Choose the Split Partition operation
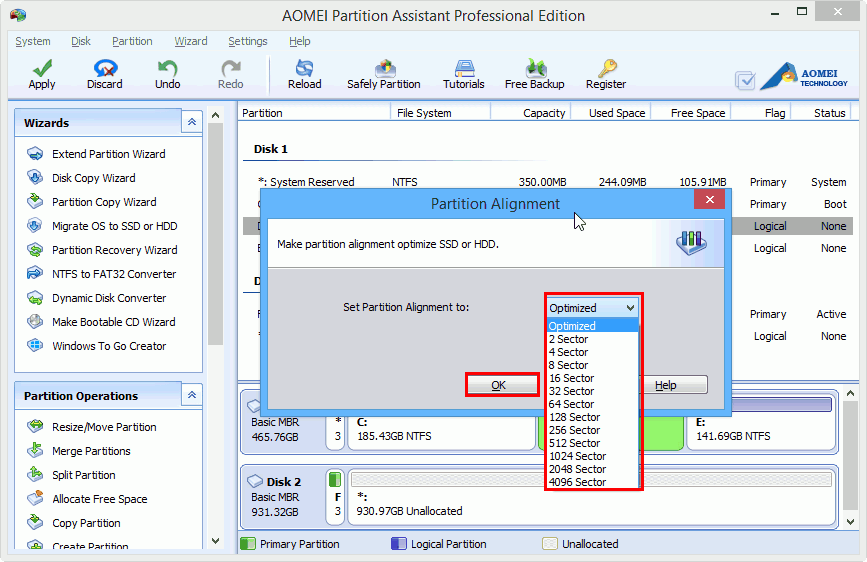867x562 pixels. pos(83,475)
